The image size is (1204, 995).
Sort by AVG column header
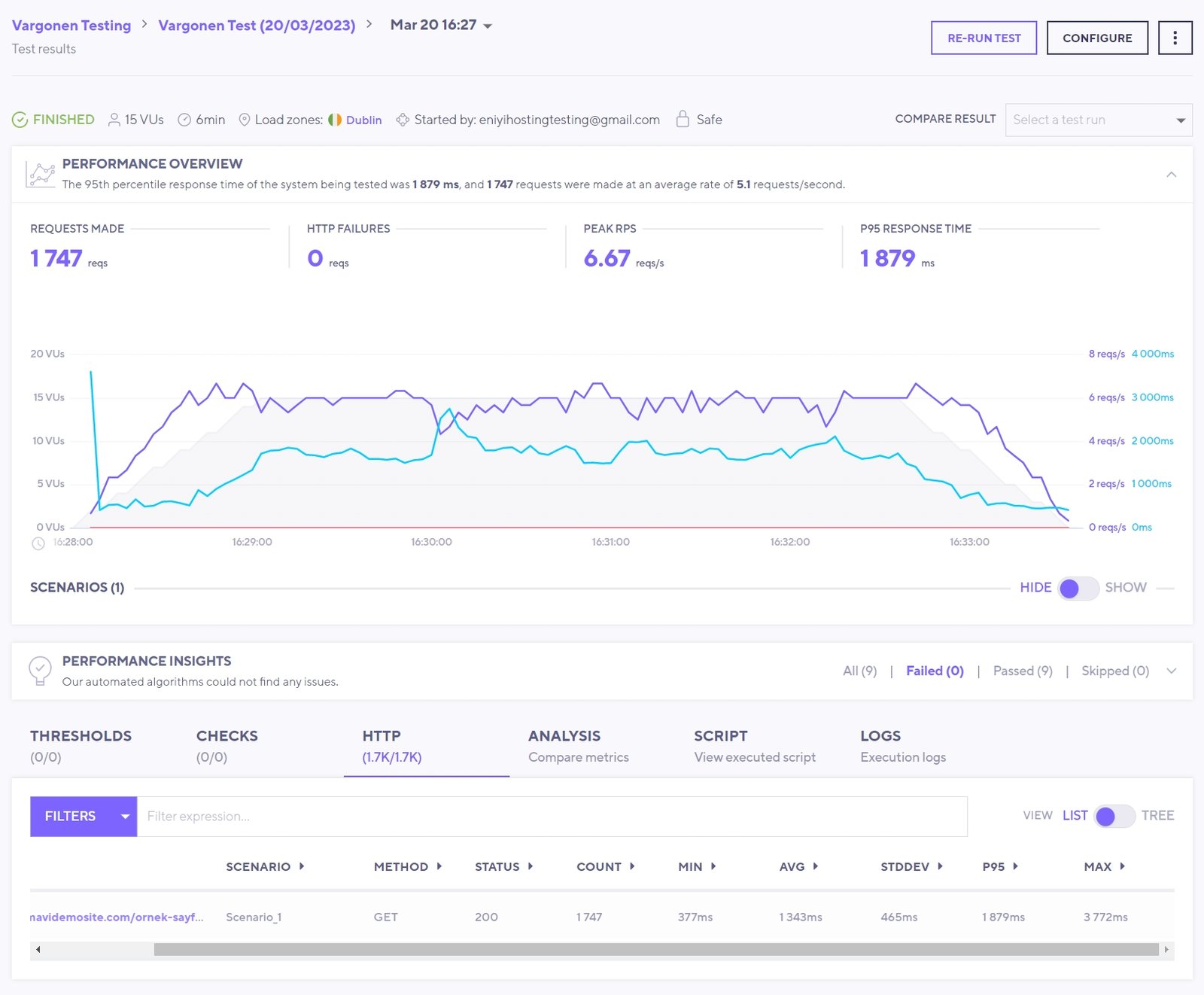coord(798,866)
